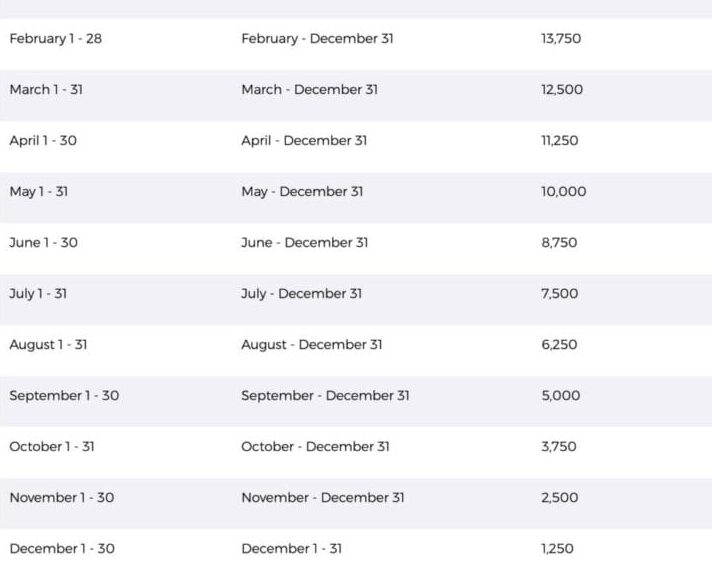Select the April - December 31 cell
This screenshot has height=568, width=712.
click(x=304, y=141)
